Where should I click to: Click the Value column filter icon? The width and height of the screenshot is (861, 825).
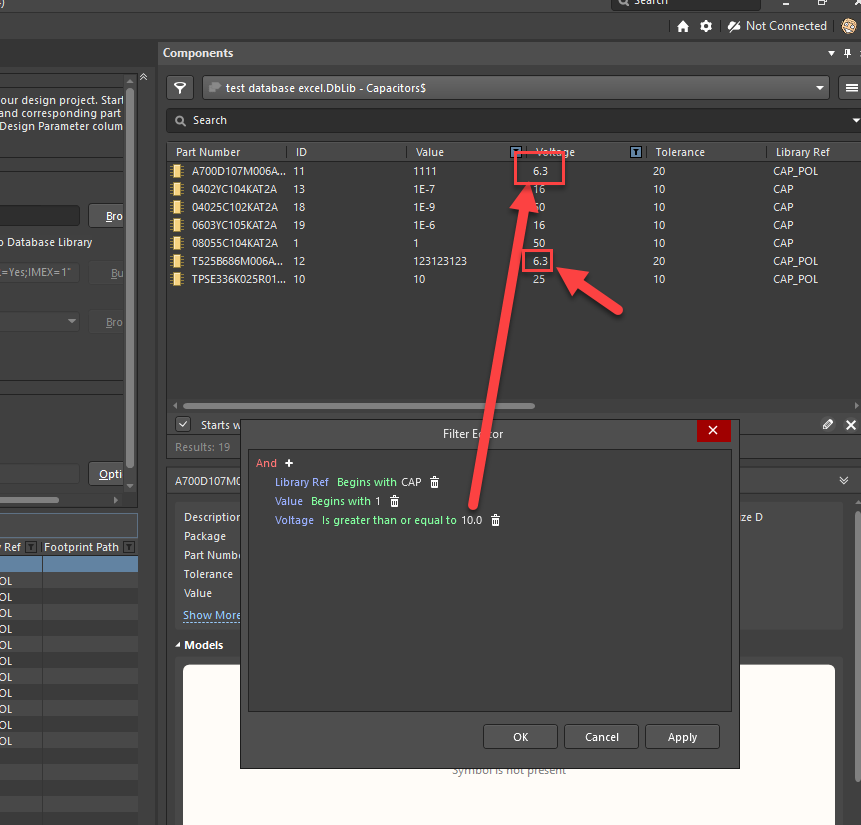[516, 152]
